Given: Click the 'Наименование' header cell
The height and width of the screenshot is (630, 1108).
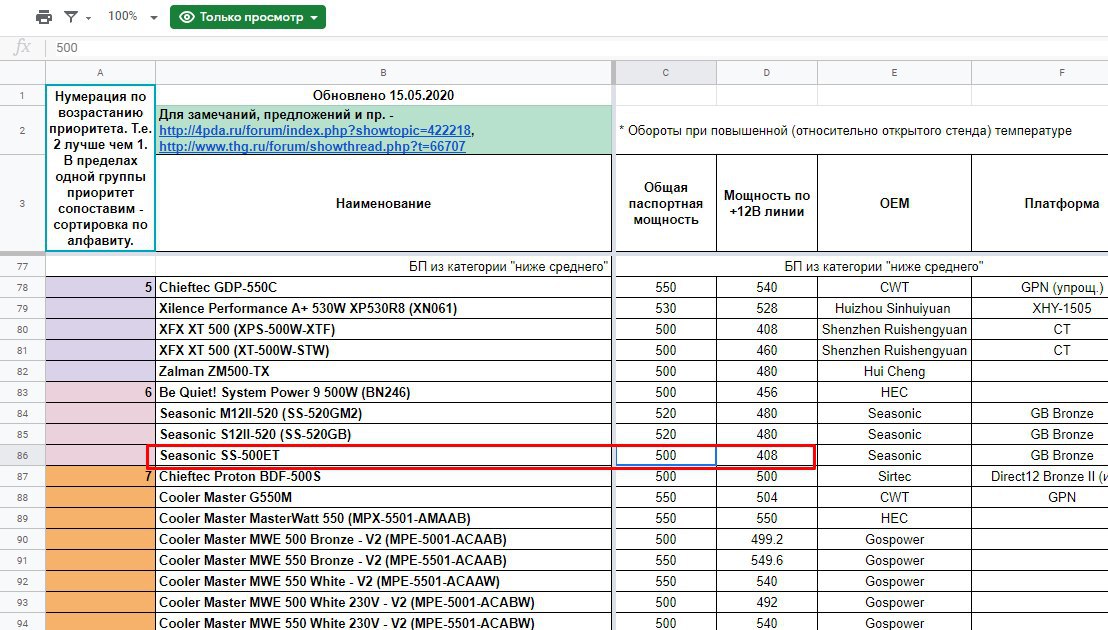Looking at the screenshot, I should 384,203.
